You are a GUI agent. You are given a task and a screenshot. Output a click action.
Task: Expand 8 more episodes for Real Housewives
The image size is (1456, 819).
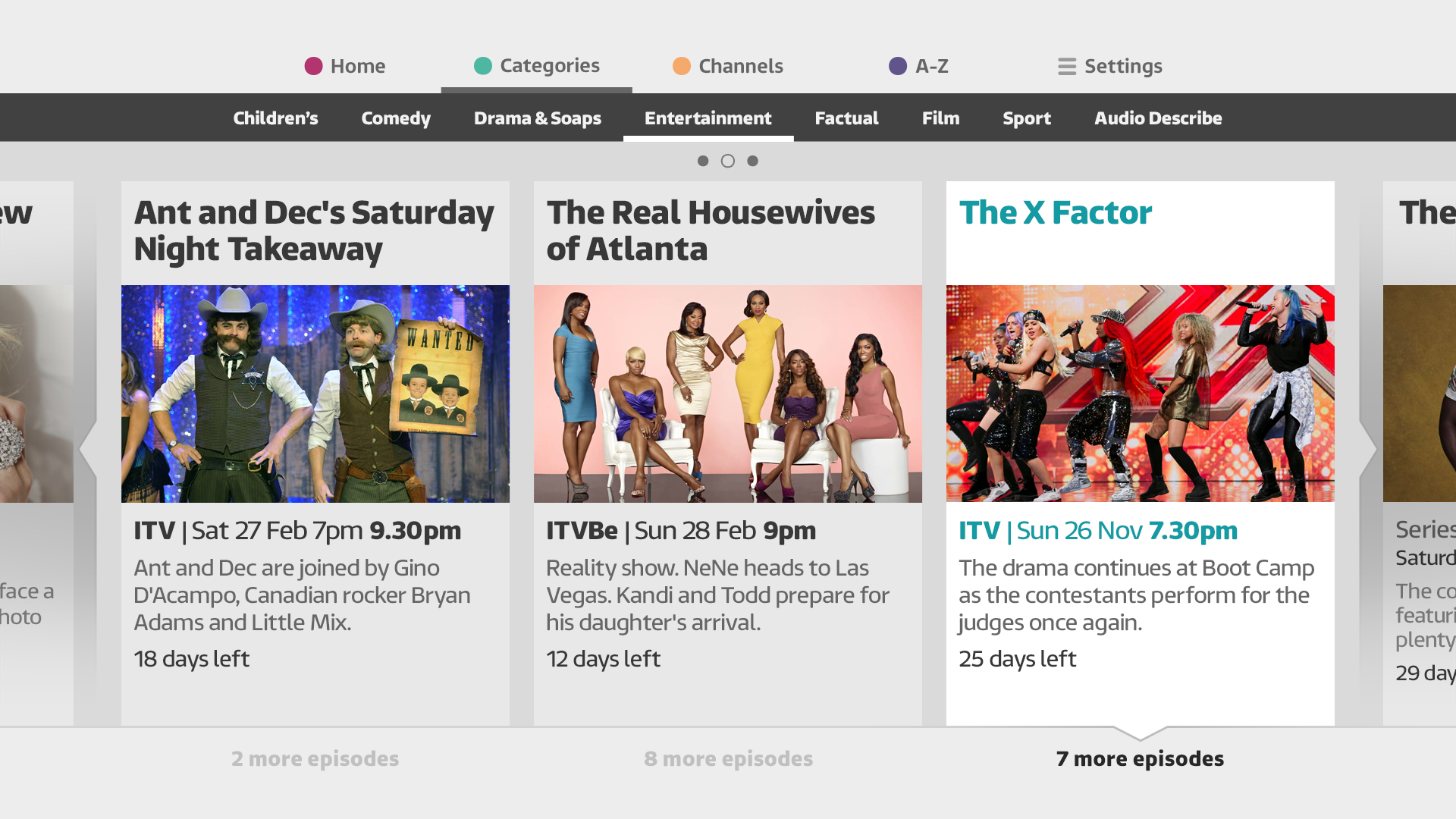tap(728, 758)
